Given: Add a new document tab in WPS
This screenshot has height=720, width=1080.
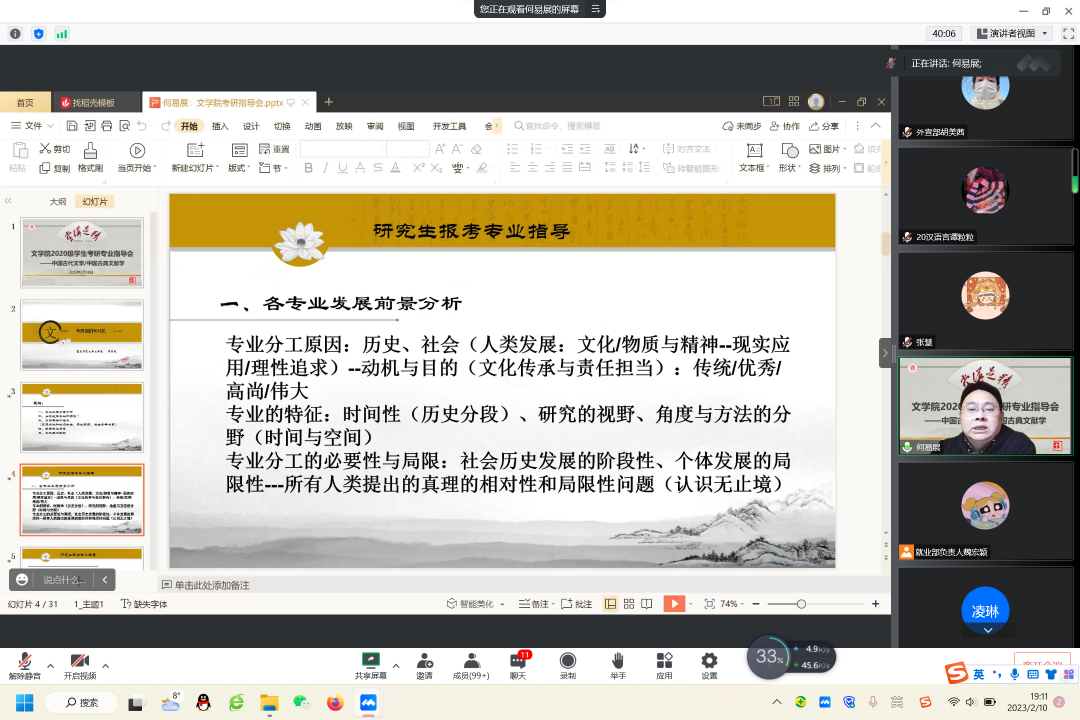Looking at the screenshot, I should click(x=329, y=102).
